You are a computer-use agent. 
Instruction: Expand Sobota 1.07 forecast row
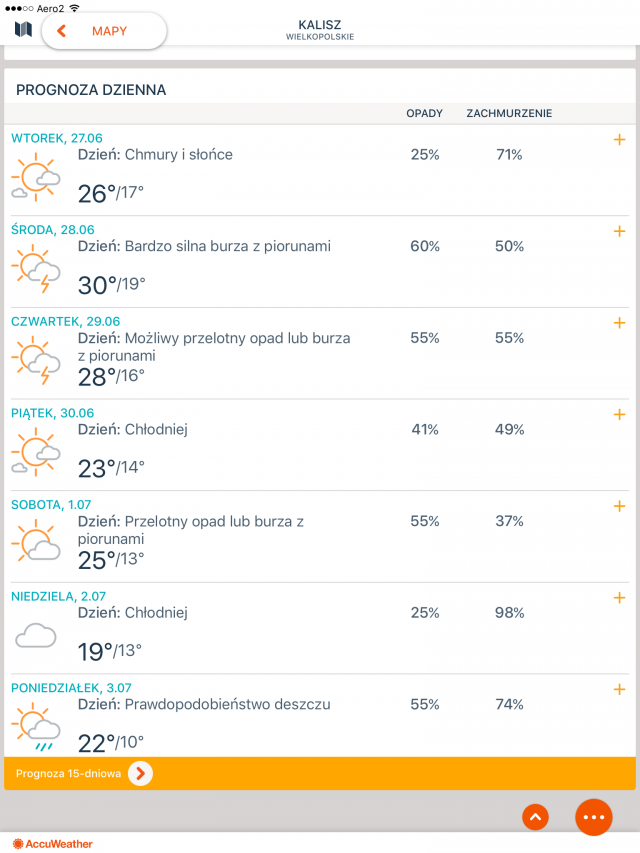coord(619,506)
